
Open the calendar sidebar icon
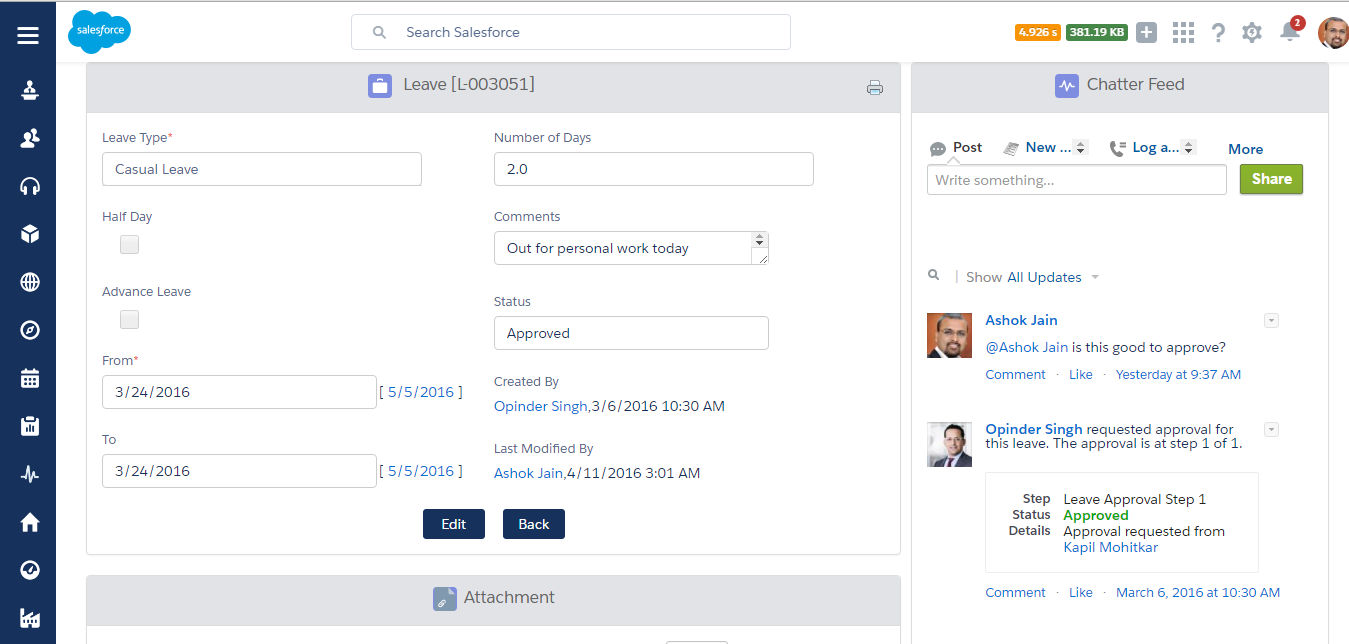30,378
